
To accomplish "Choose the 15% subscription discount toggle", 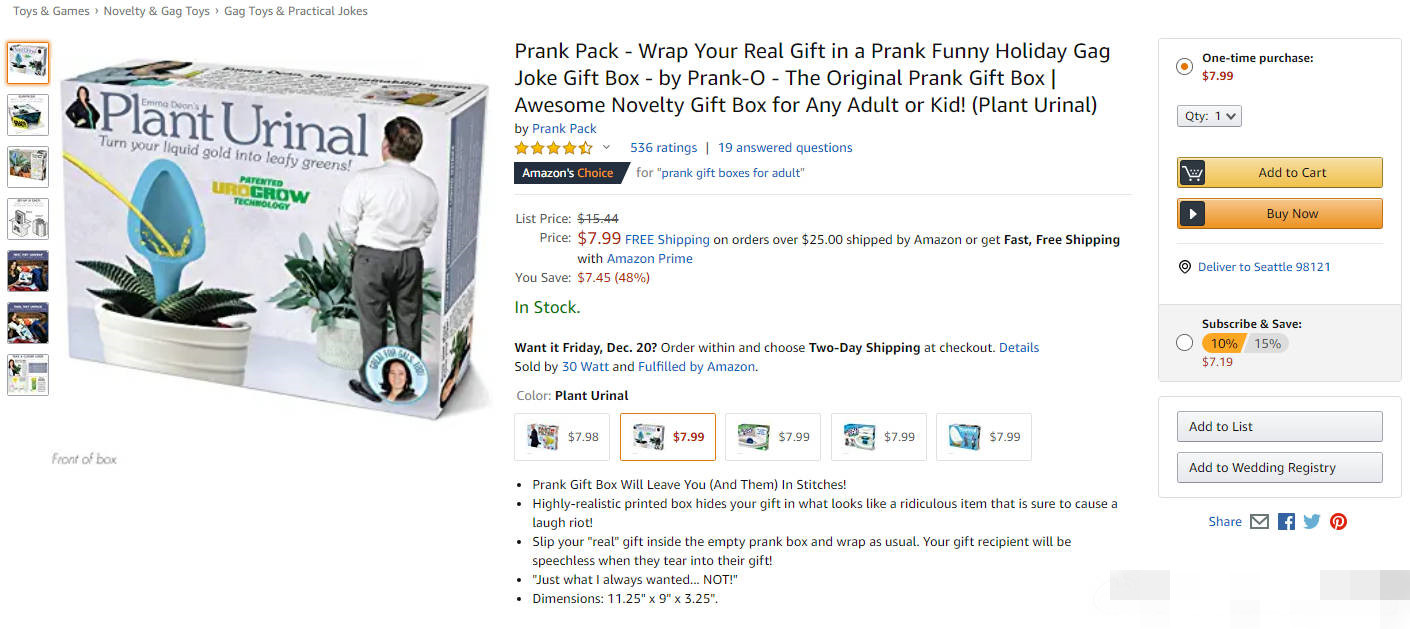I will (x=1267, y=343).
